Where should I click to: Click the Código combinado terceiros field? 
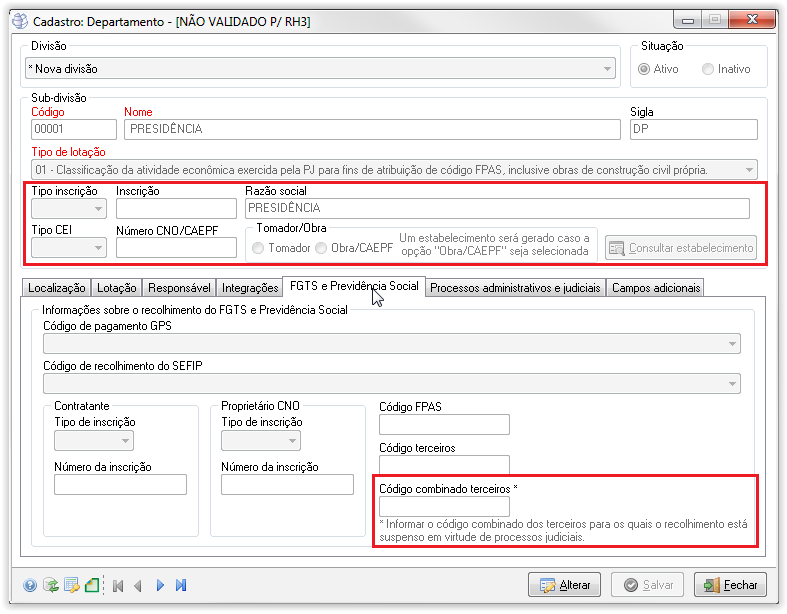tap(445, 507)
